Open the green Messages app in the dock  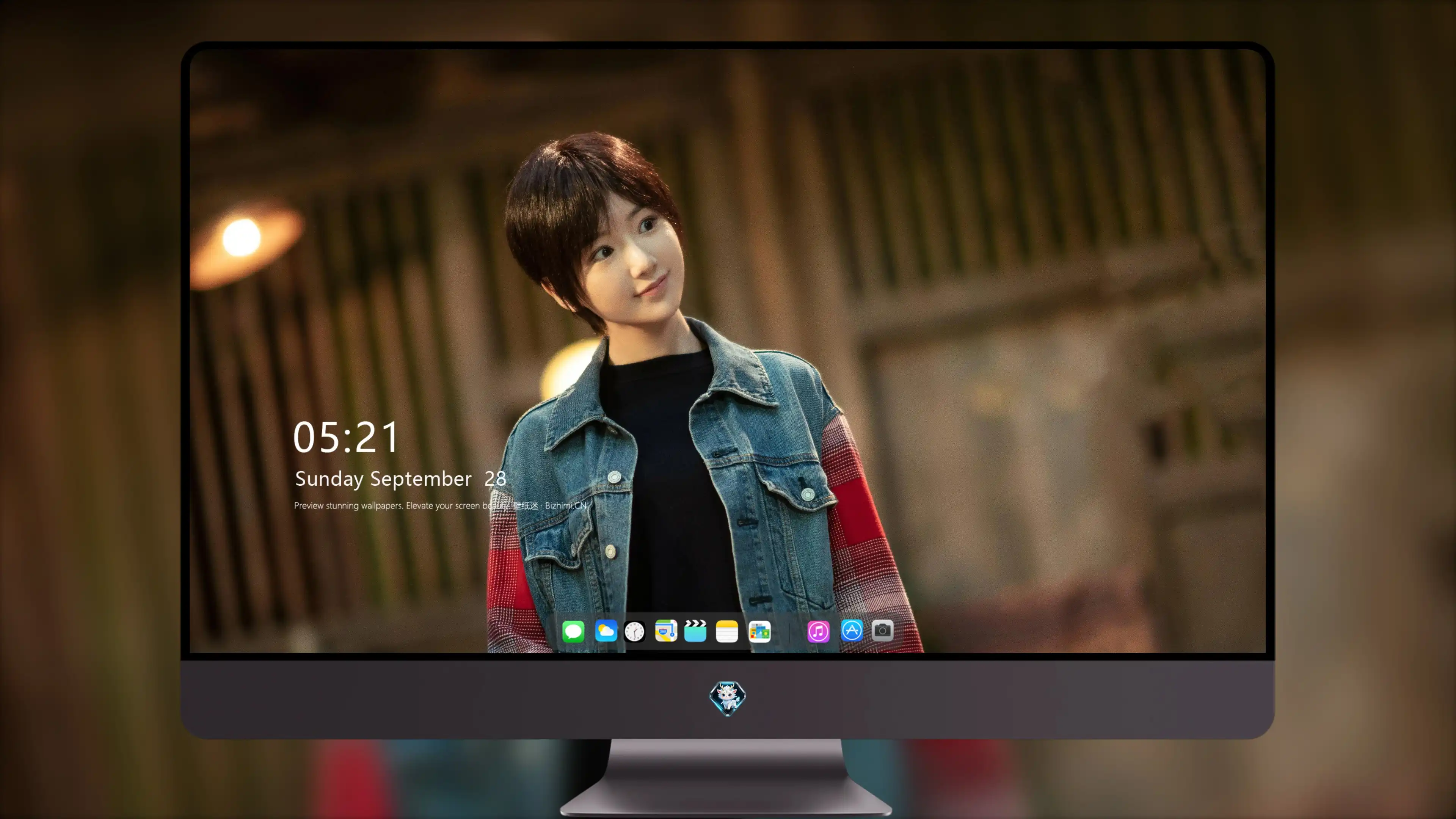click(573, 631)
